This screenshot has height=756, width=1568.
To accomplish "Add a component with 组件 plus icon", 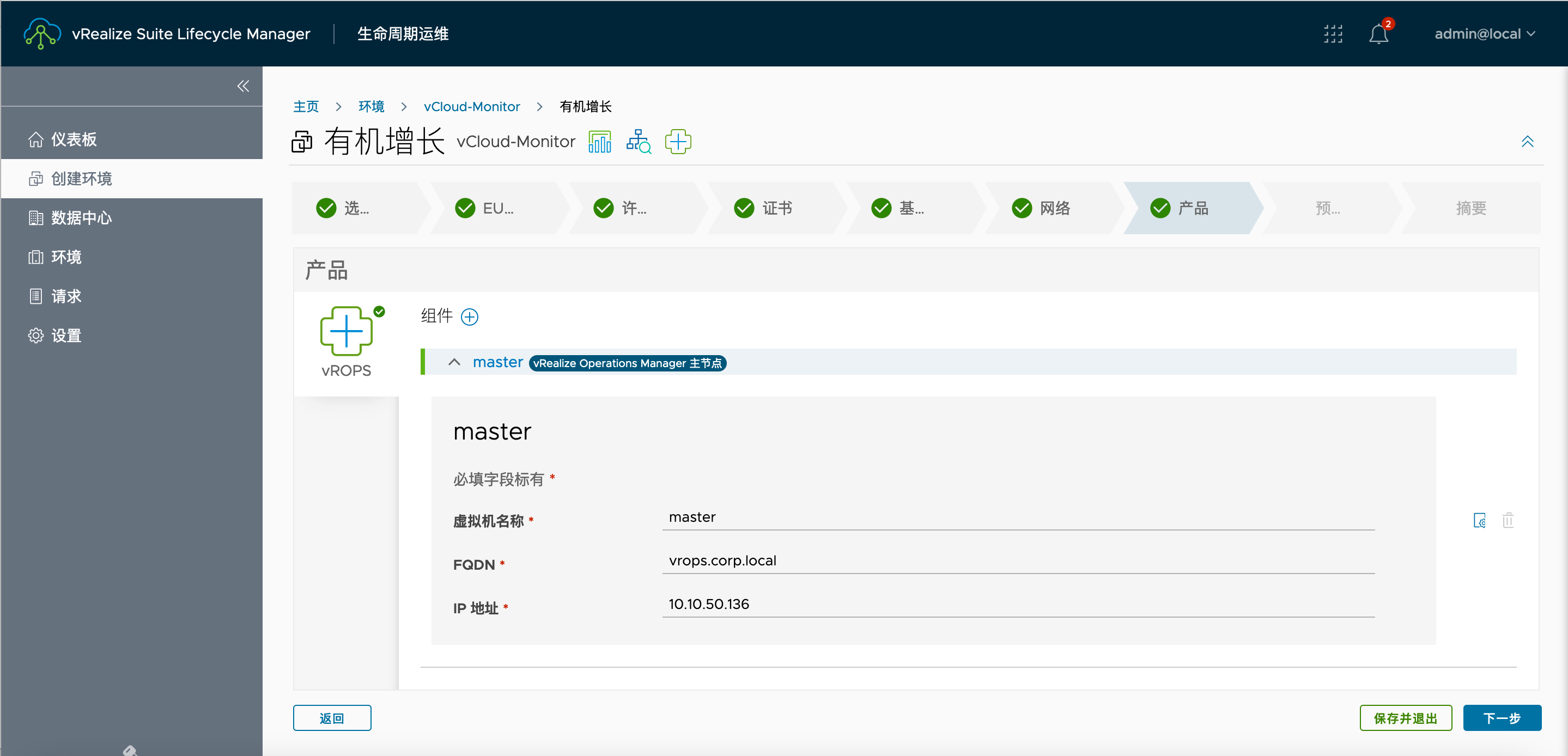I will click(469, 317).
